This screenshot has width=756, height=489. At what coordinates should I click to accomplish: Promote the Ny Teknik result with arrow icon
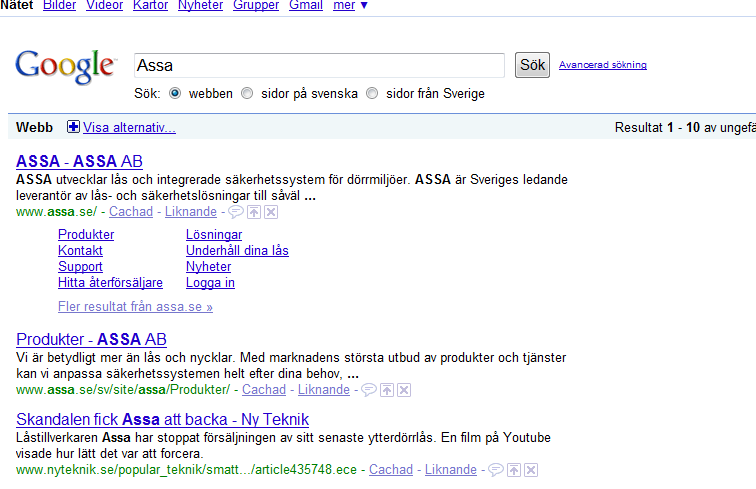pyautogui.click(x=514, y=470)
